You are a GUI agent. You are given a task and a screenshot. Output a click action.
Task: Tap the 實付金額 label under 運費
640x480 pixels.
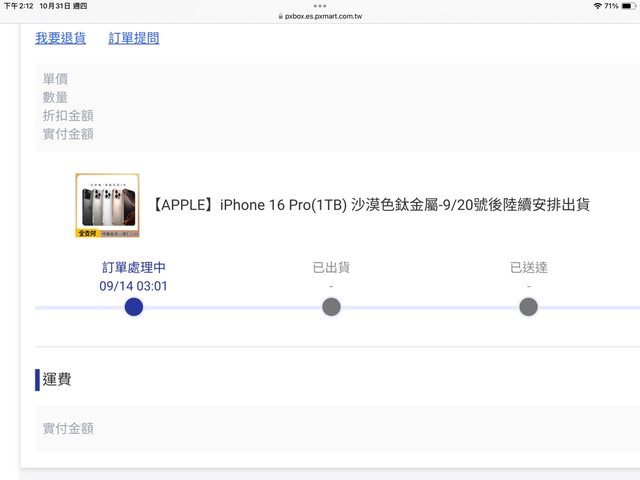68,429
